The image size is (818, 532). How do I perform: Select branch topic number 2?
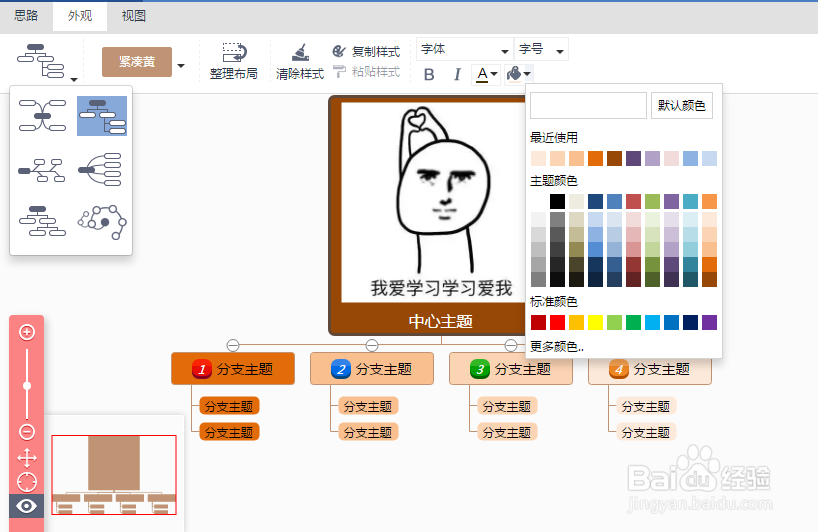coord(372,369)
